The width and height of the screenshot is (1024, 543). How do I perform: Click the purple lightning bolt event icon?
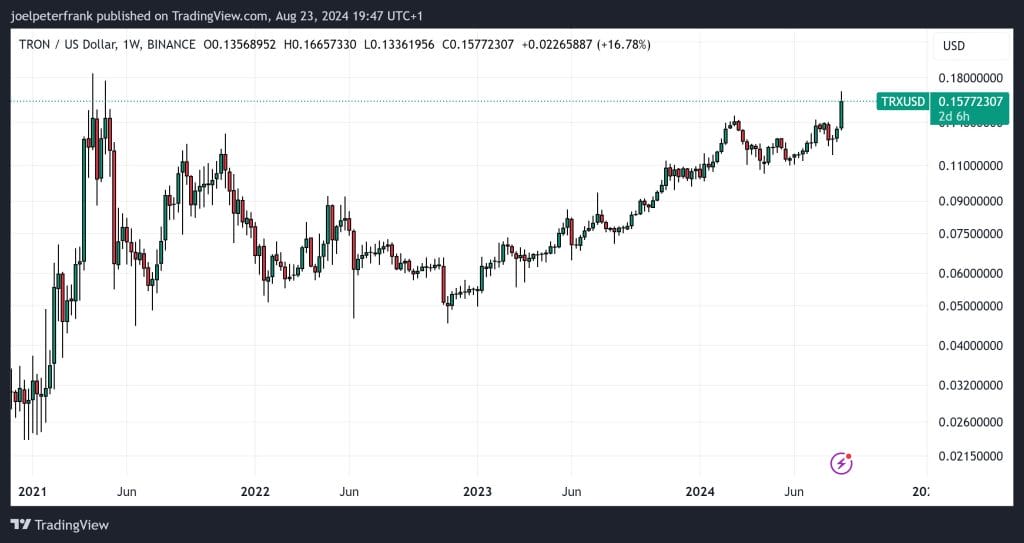click(x=842, y=463)
